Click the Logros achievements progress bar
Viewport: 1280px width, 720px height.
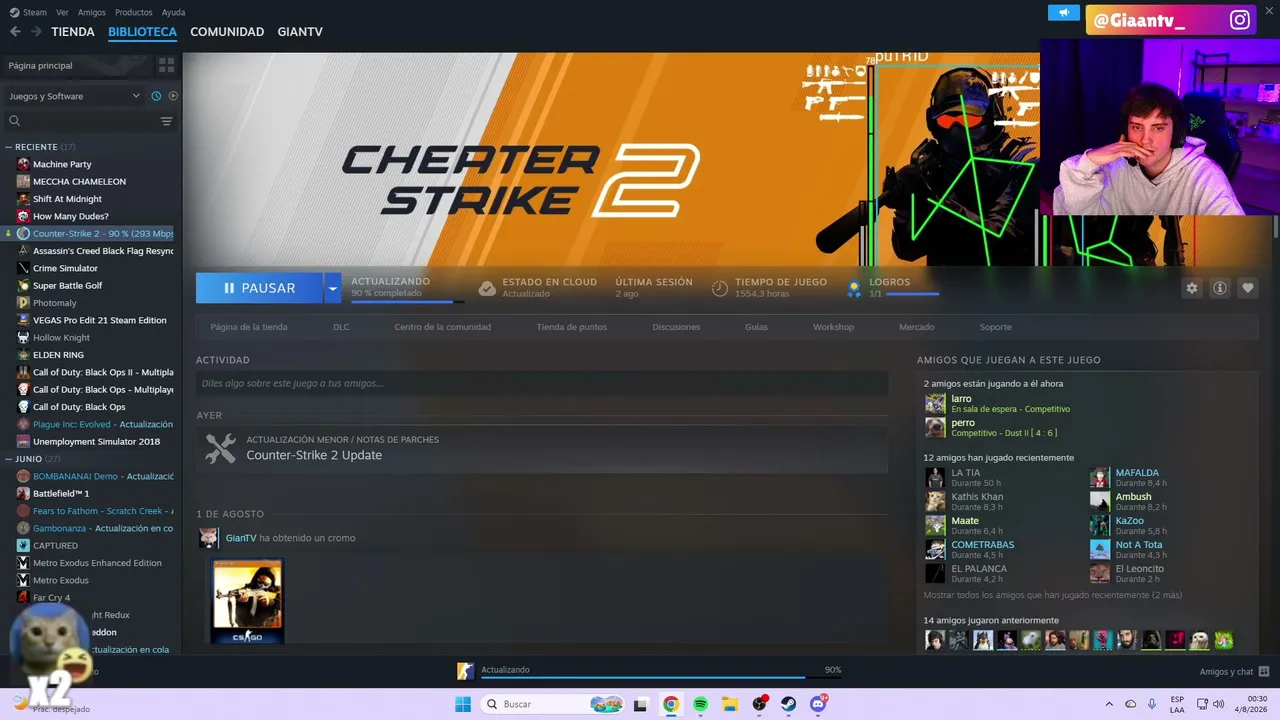[912, 294]
